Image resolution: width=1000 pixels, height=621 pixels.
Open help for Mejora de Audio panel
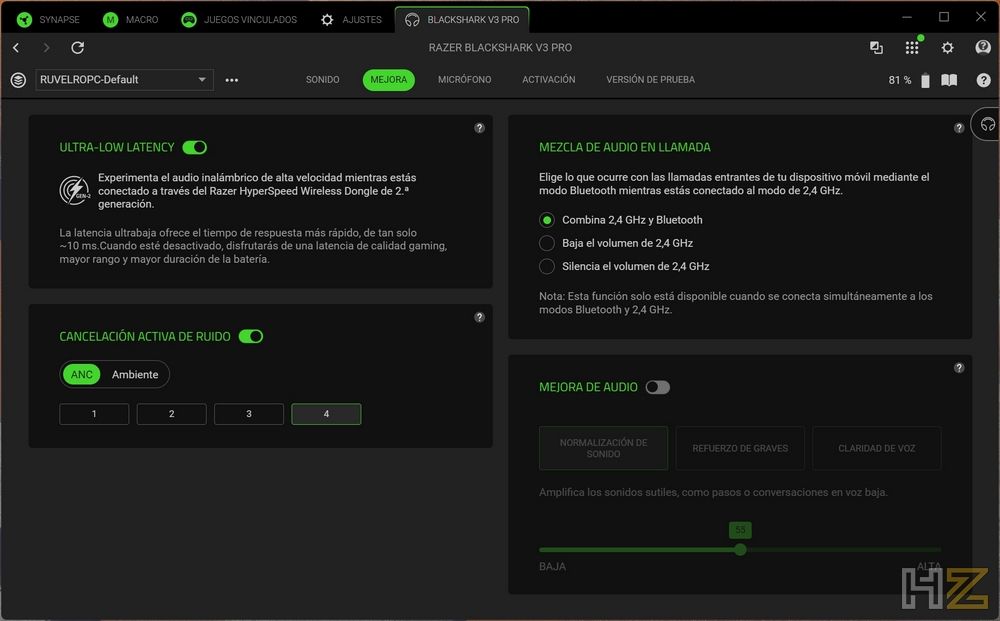[x=959, y=368]
